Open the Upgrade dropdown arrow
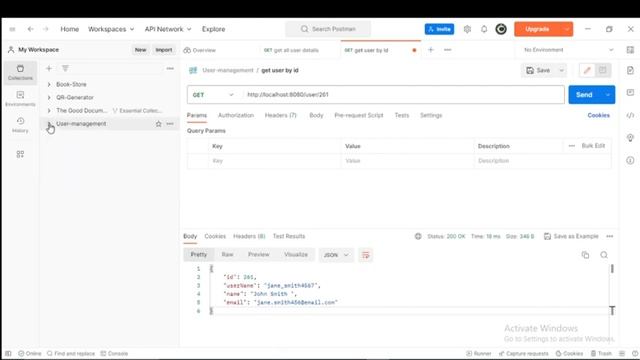 (567, 29)
